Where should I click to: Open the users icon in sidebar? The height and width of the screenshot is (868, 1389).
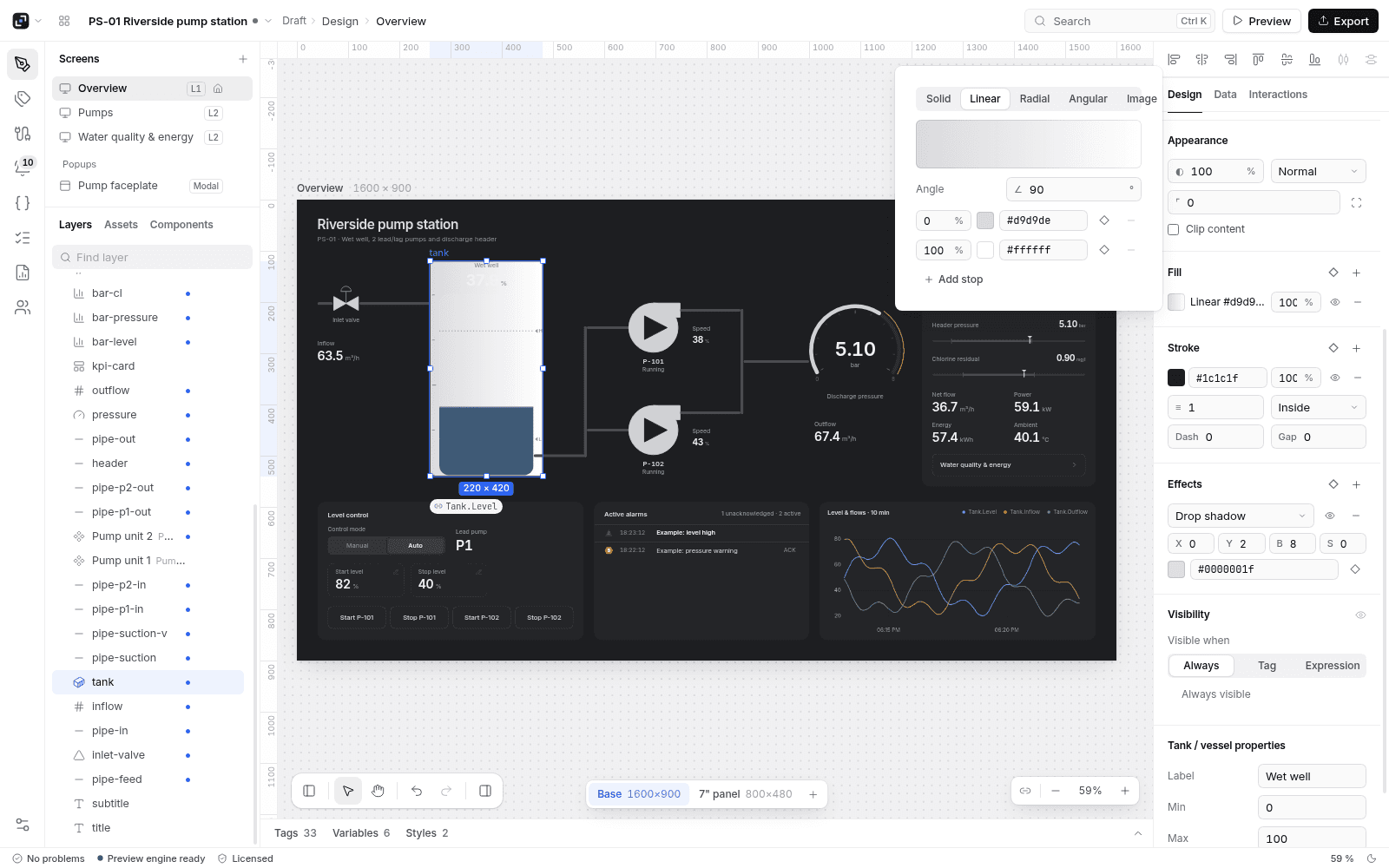point(23,307)
